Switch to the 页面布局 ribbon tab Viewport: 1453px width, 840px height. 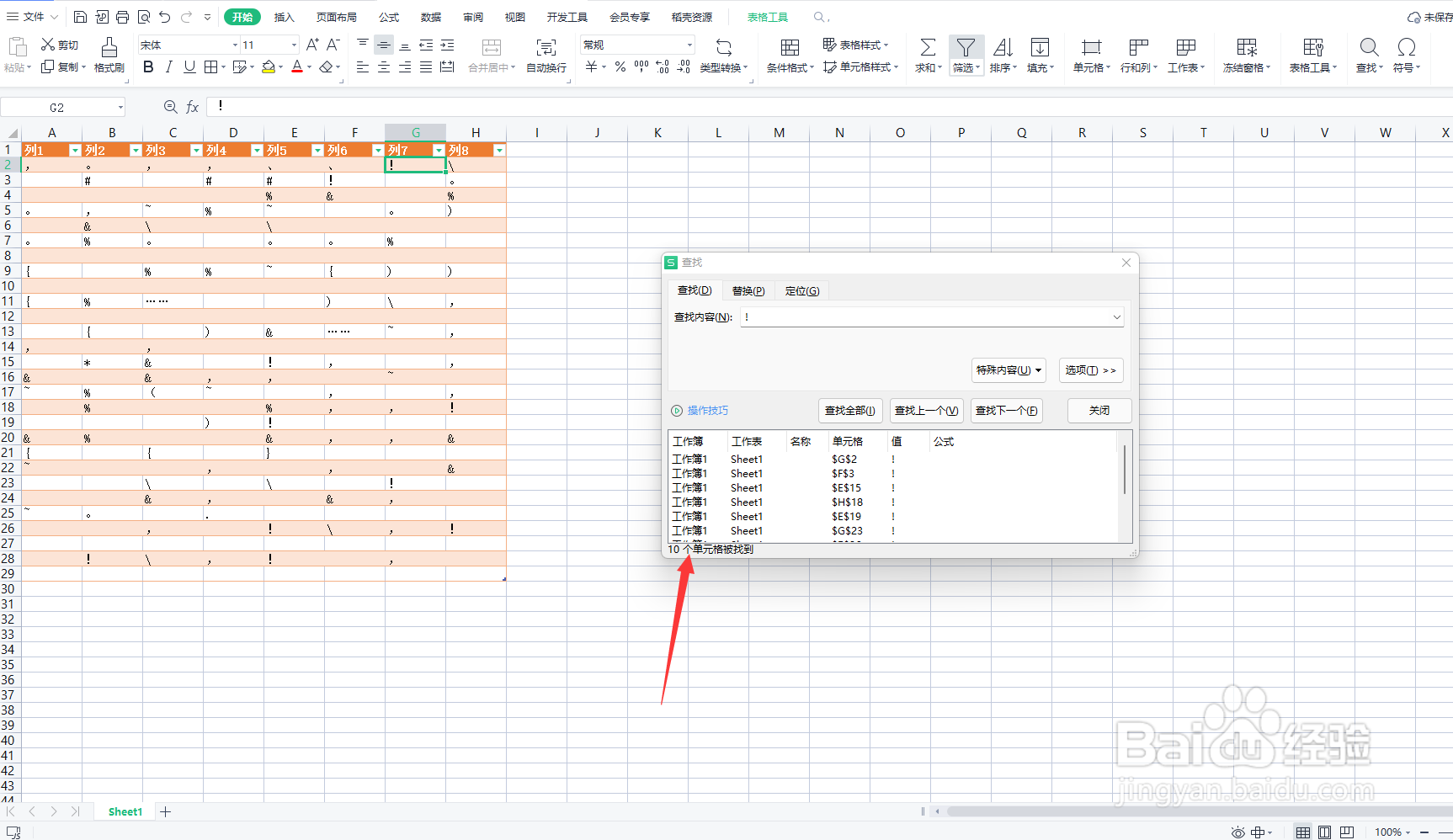pos(337,17)
